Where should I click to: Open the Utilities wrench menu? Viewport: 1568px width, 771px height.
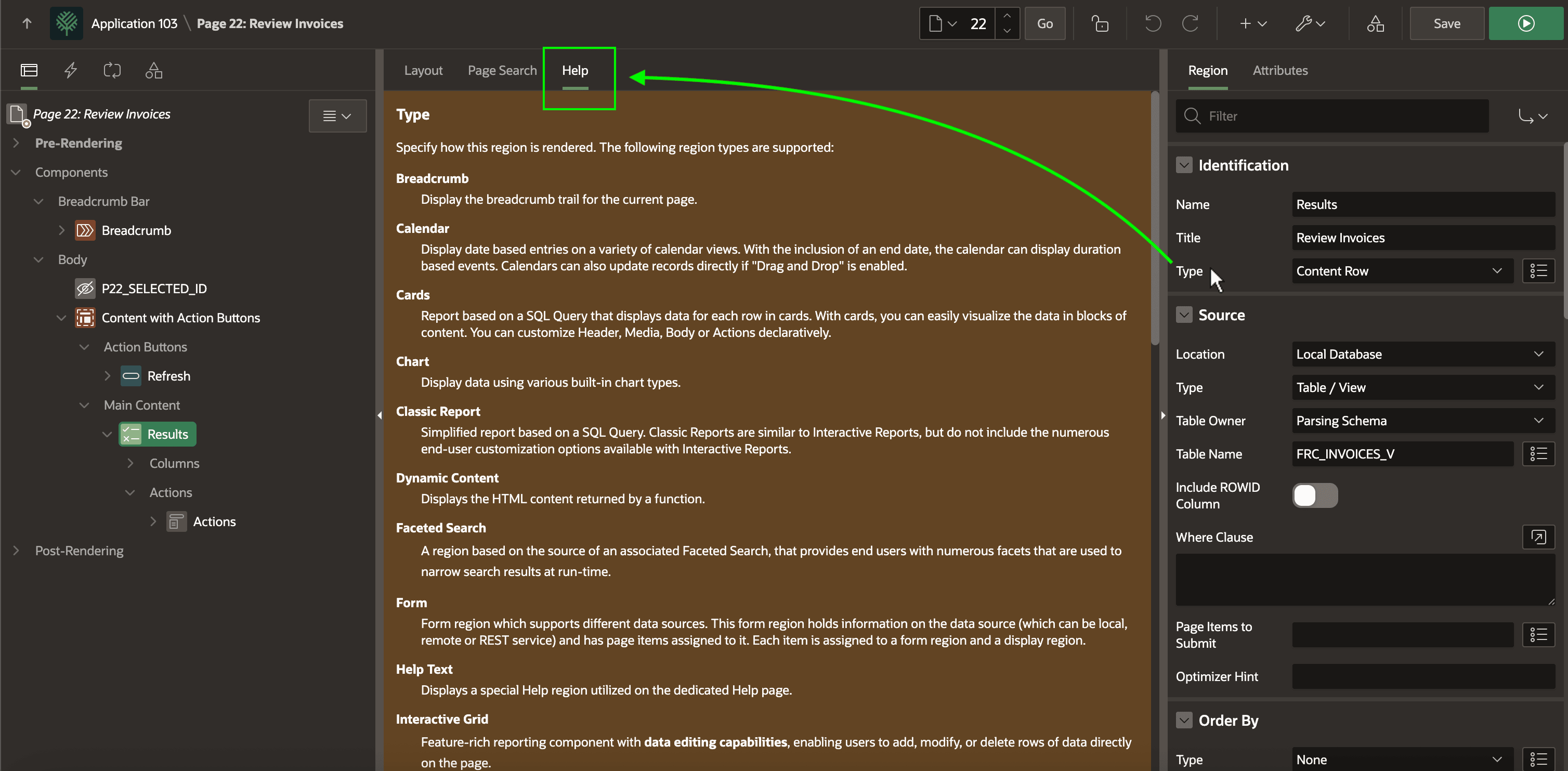point(1310,24)
